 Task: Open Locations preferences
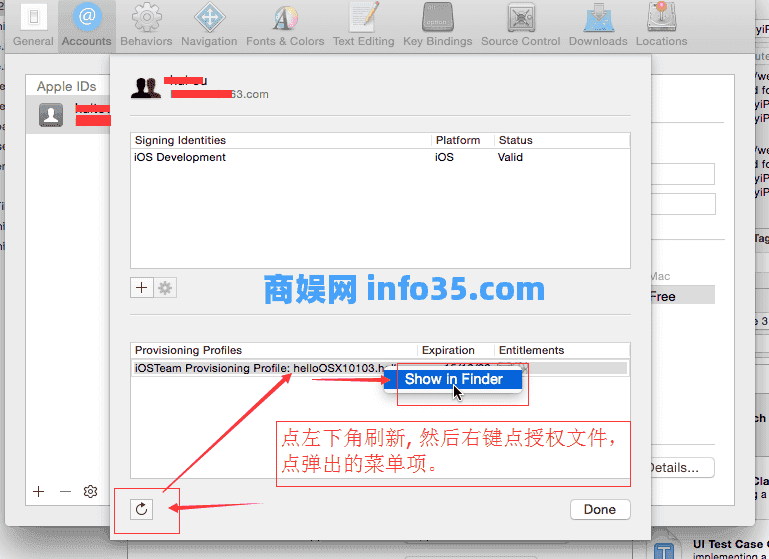(x=662, y=25)
